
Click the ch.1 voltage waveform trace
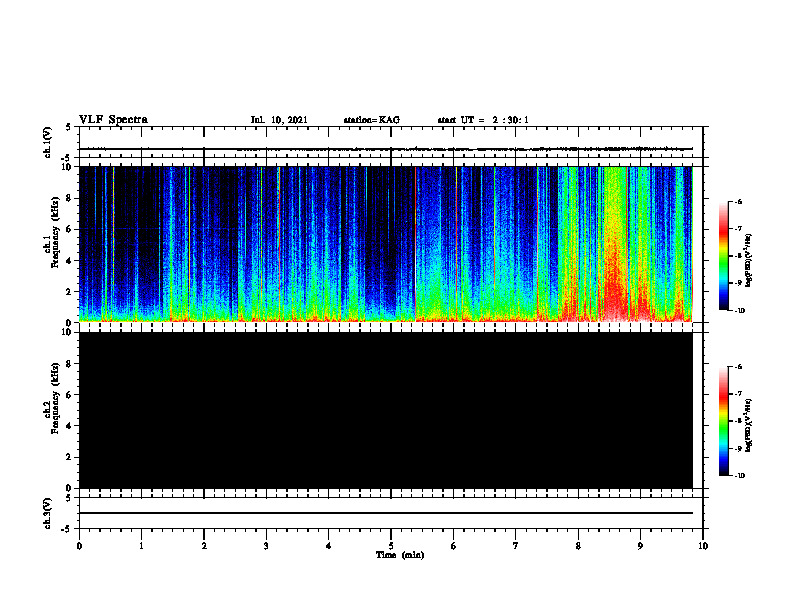pos(386,149)
